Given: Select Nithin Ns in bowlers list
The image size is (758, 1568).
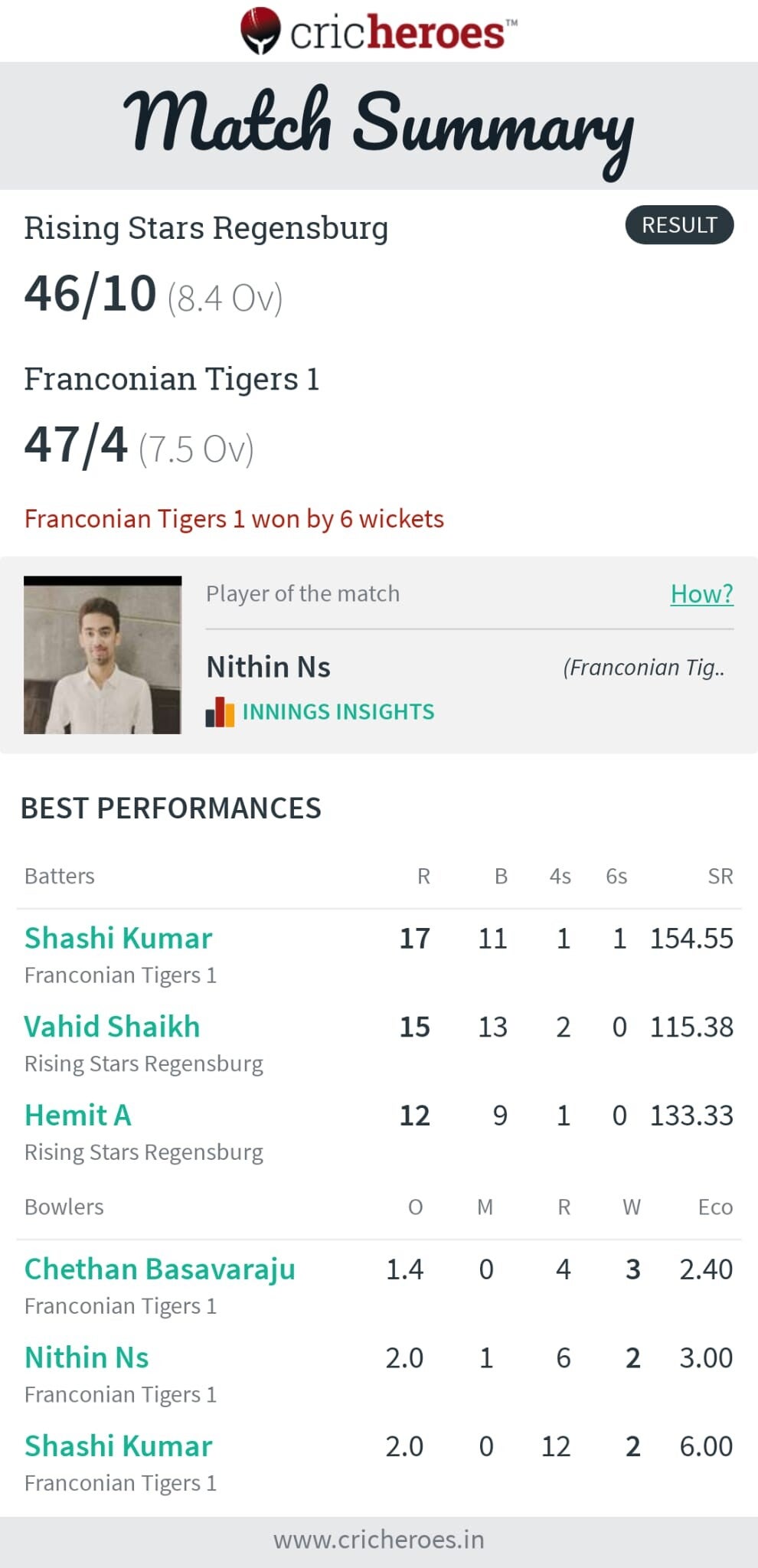Looking at the screenshot, I should pyautogui.click(x=87, y=1357).
